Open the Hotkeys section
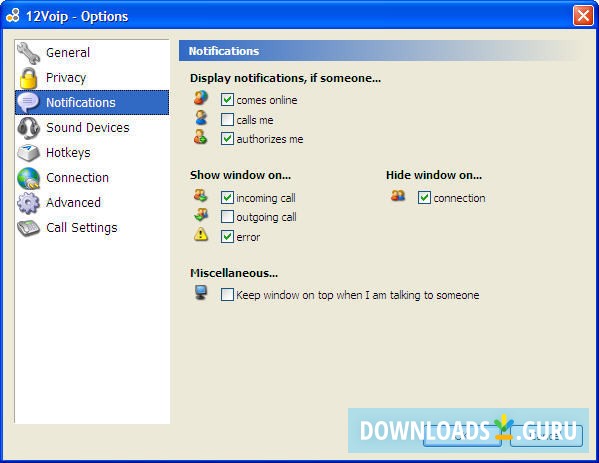Image resolution: width=599 pixels, height=463 pixels. pos(92,152)
